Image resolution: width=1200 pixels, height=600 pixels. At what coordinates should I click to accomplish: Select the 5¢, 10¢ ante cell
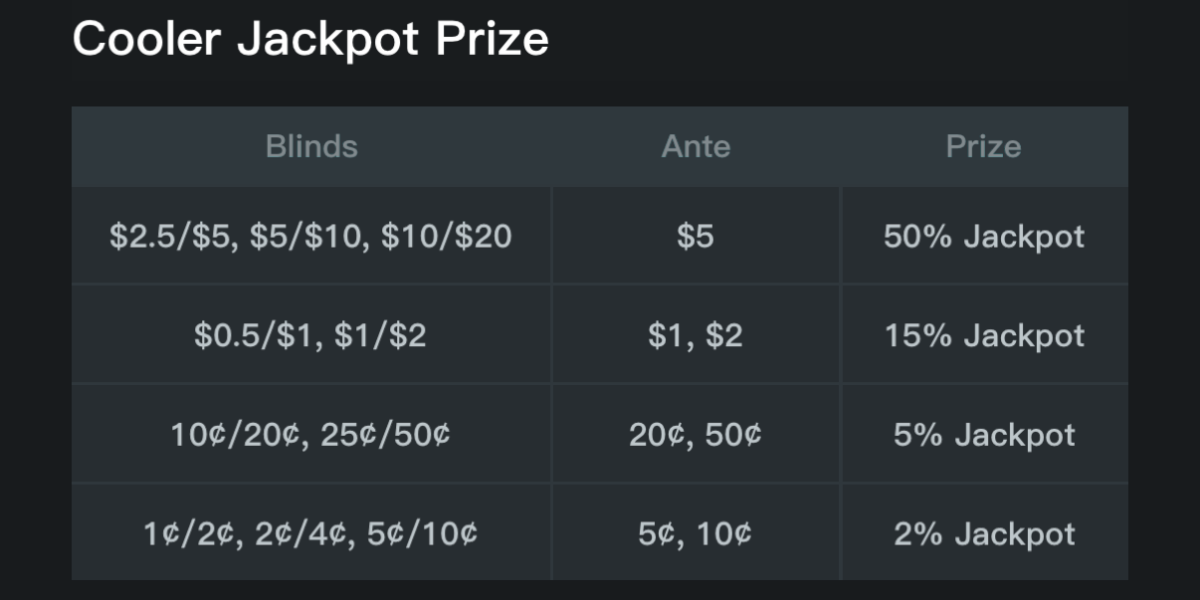[695, 534]
